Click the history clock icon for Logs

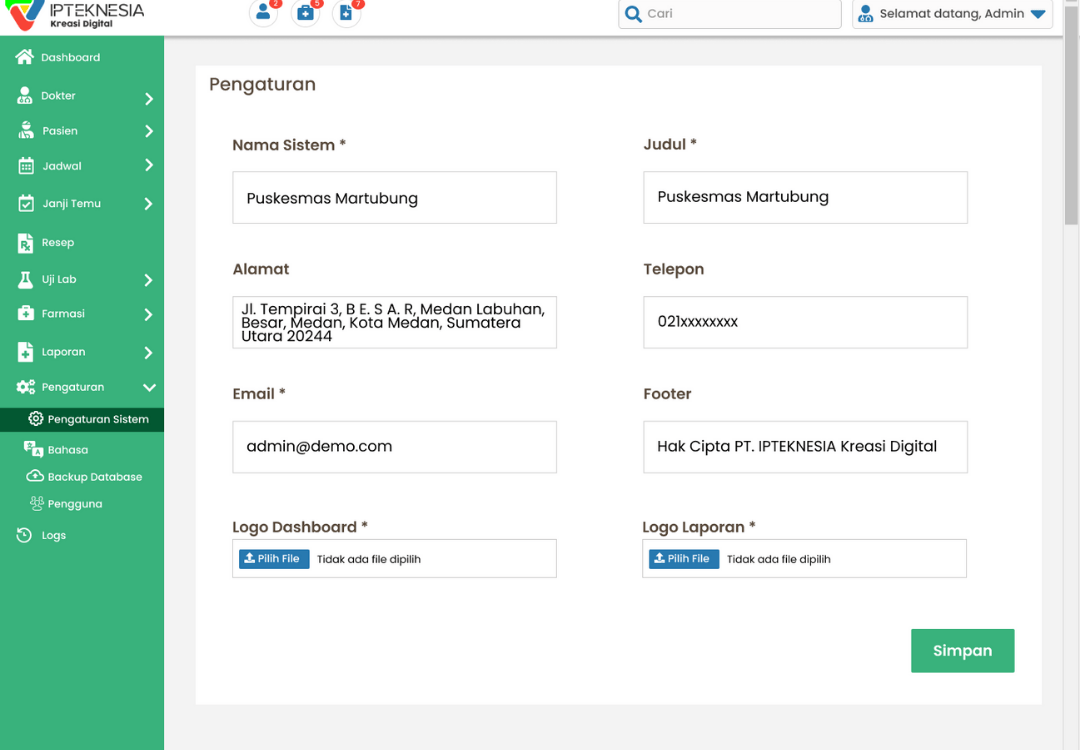pos(25,536)
